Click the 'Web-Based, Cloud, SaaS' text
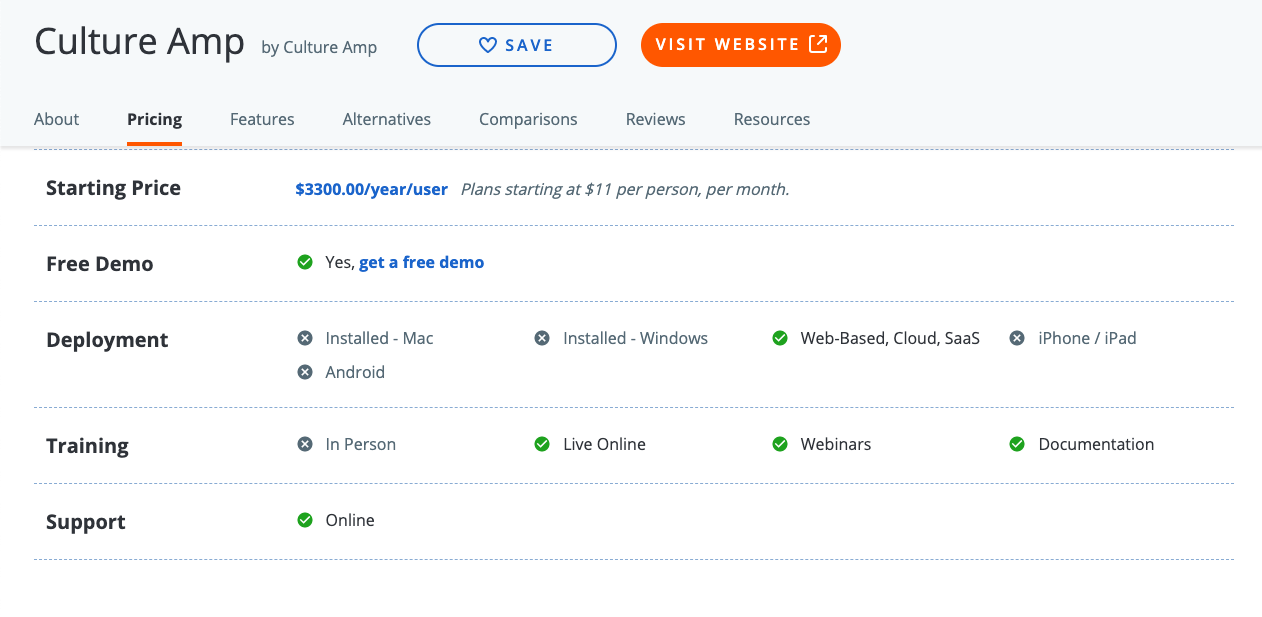1262x617 pixels. click(x=890, y=338)
